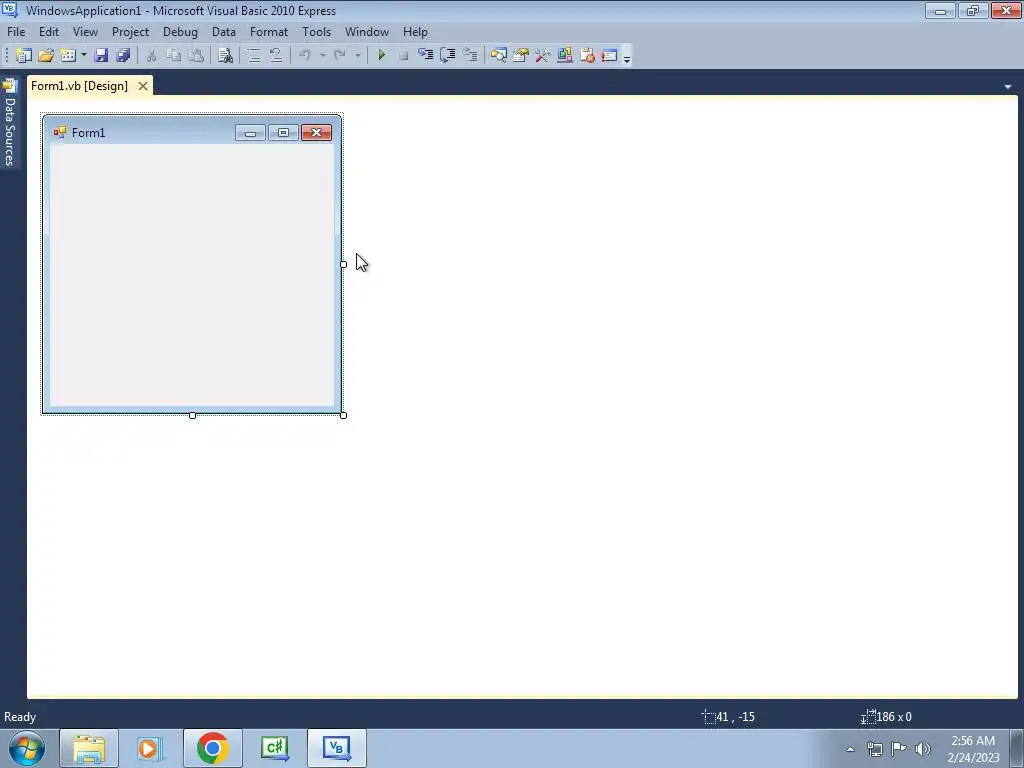This screenshot has height=768, width=1024.
Task: Click the Stop Debugging square icon
Action: tap(404, 56)
